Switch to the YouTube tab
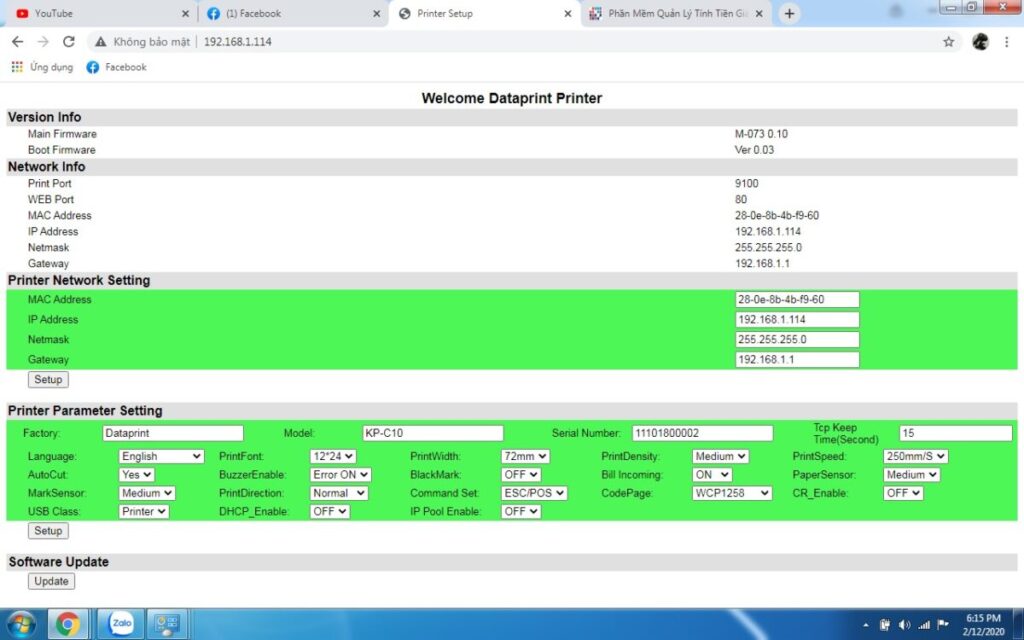Screen dimensions: 1024x640 point(98,14)
